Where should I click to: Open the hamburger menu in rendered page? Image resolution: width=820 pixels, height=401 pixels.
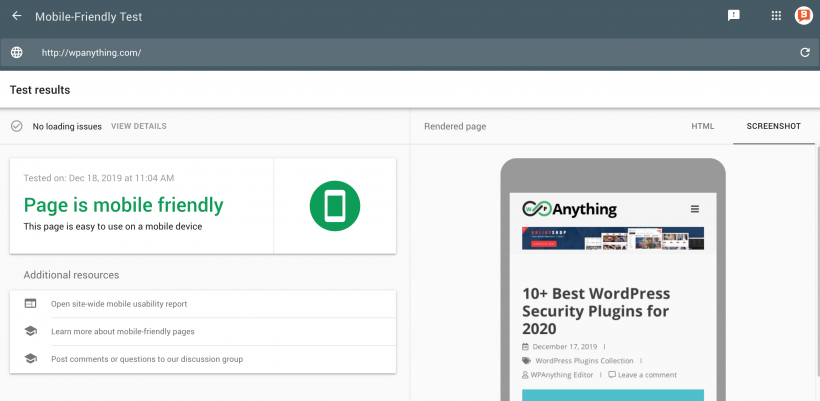click(694, 209)
